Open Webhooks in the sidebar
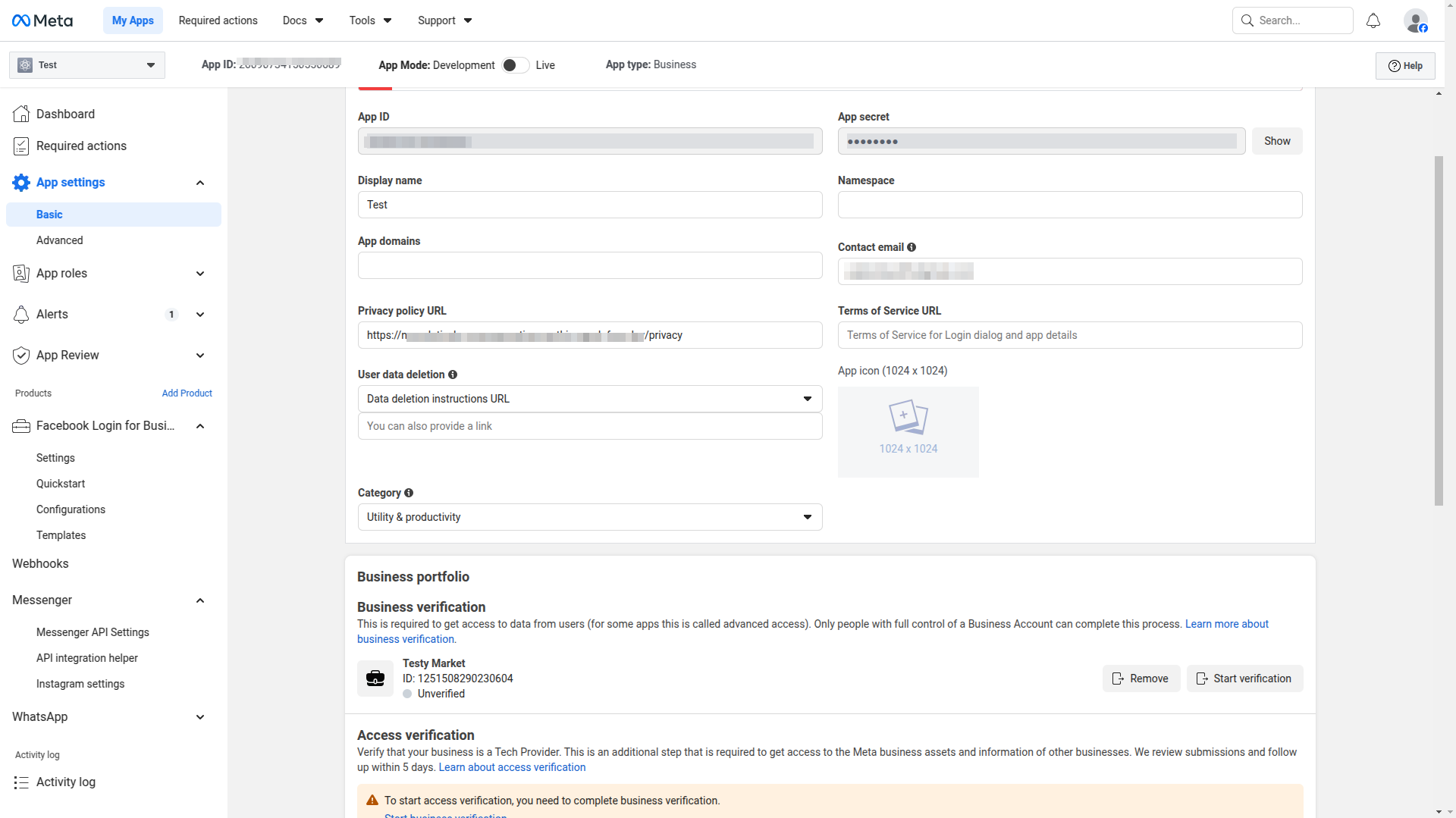 click(40, 563)
